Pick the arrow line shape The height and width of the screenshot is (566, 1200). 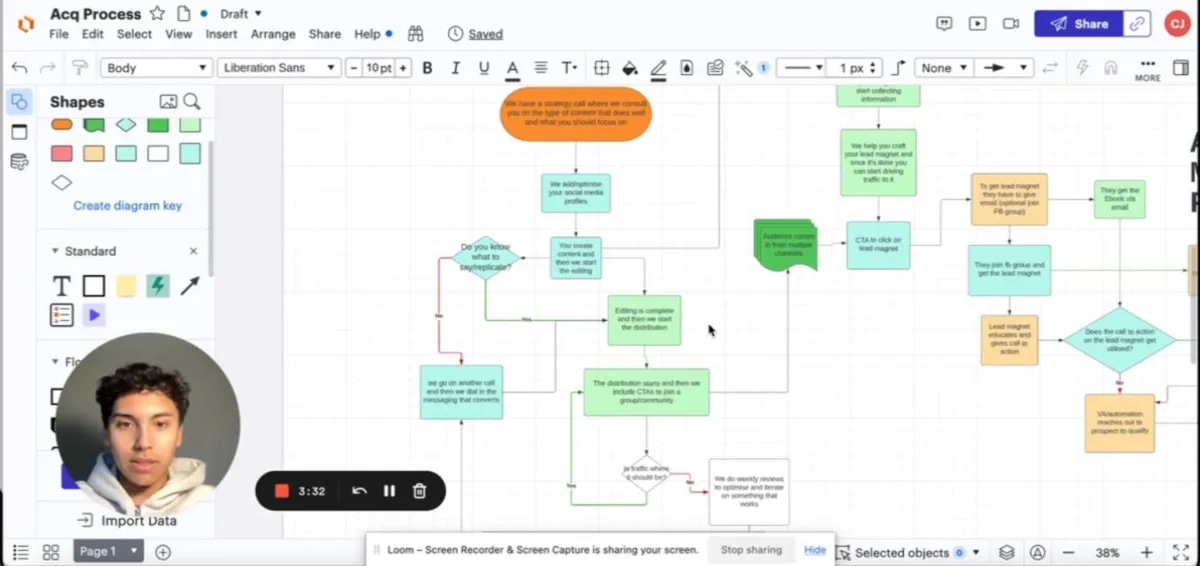pyautogui.click(x=189, y=286)
